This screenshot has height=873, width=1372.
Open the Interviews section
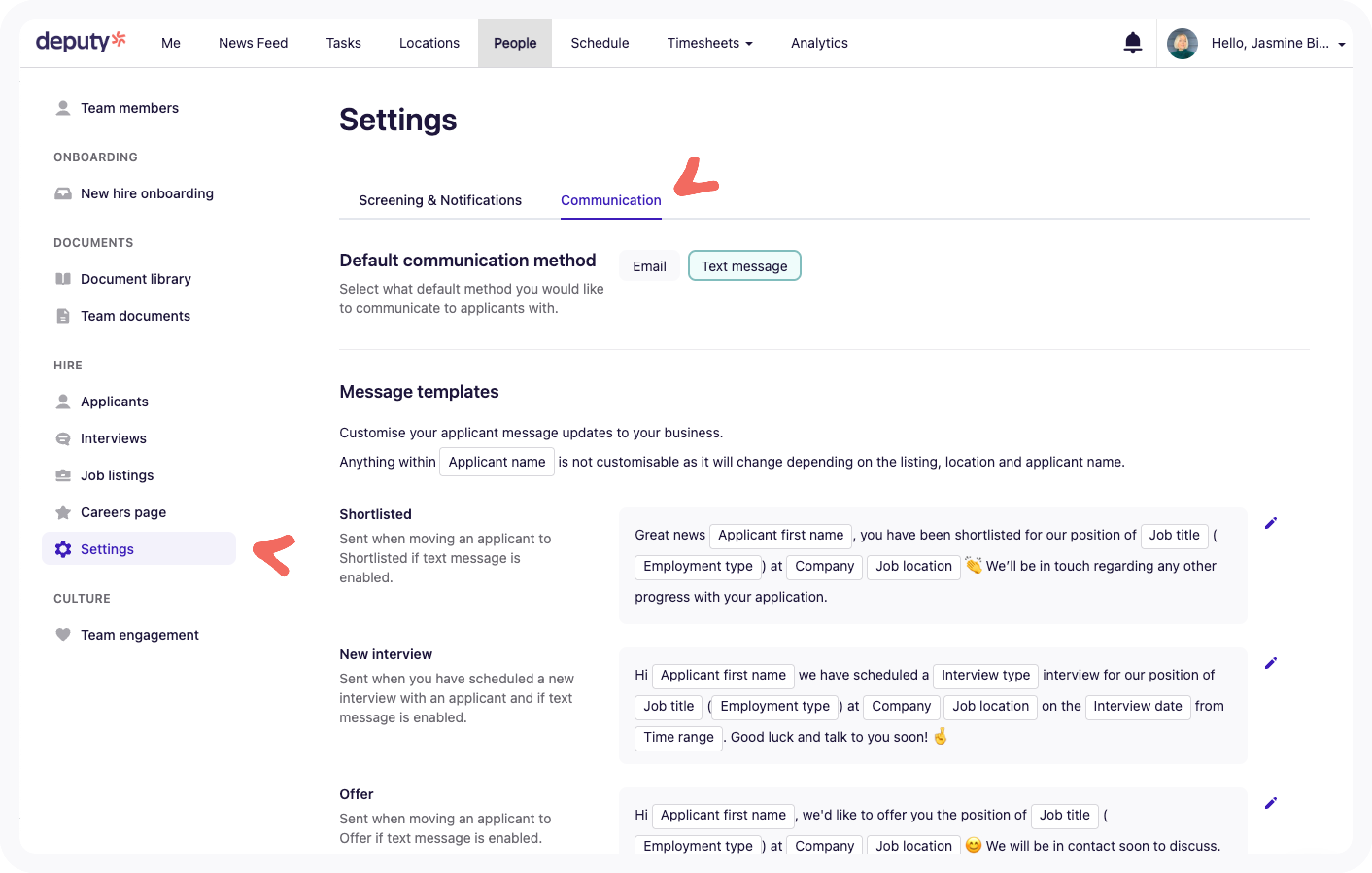click(113, 438)
